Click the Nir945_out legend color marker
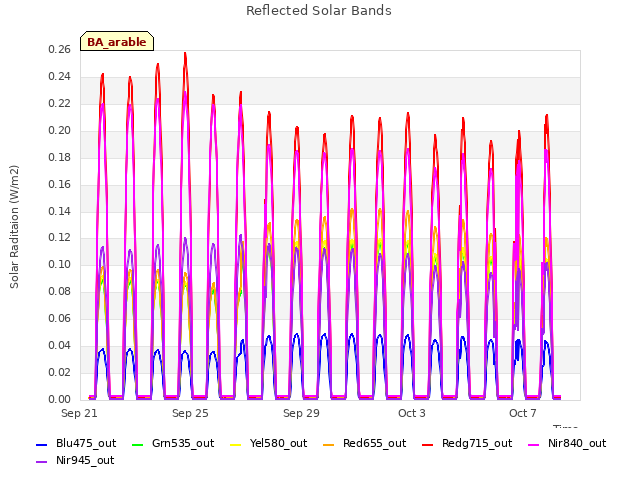This screenshot has width=640, height=480. click(x=42, y=462)
